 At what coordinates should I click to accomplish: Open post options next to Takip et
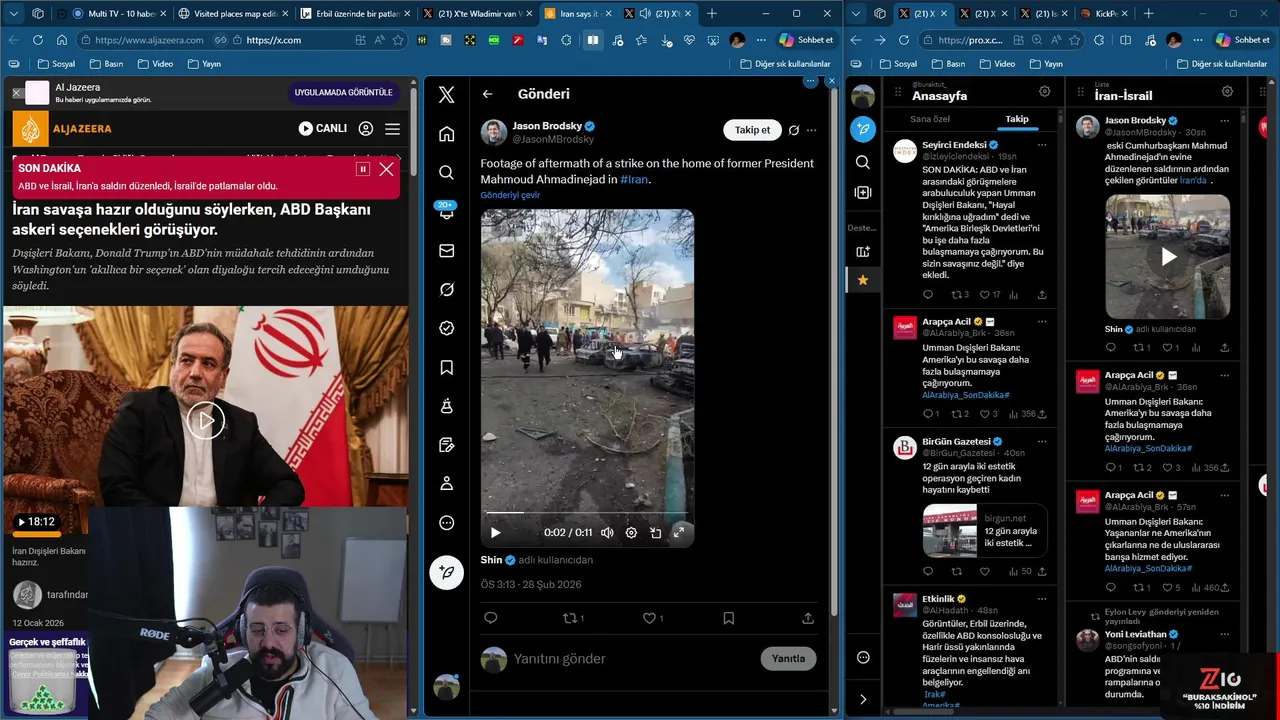pyautogui.click(x=811, y=130)
